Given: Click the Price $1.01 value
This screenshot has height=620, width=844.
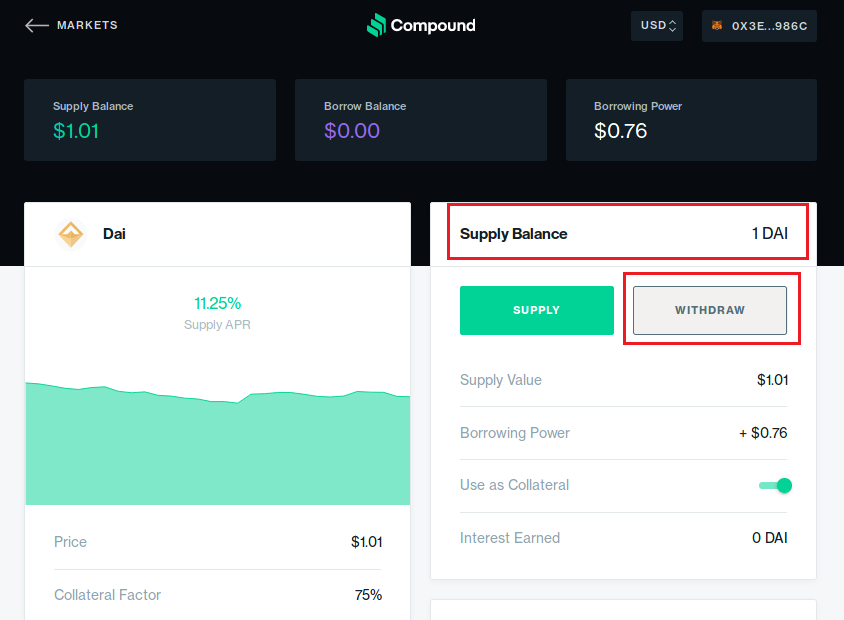Looking at the screenshot, I should 367,542.
